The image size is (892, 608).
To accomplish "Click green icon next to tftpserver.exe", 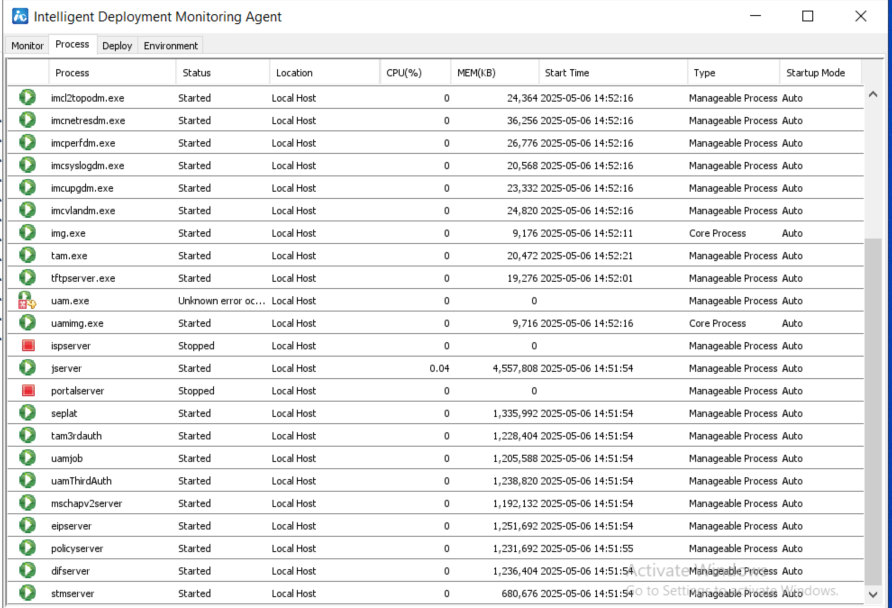I will pyautogui.click(x=28, y=278).
